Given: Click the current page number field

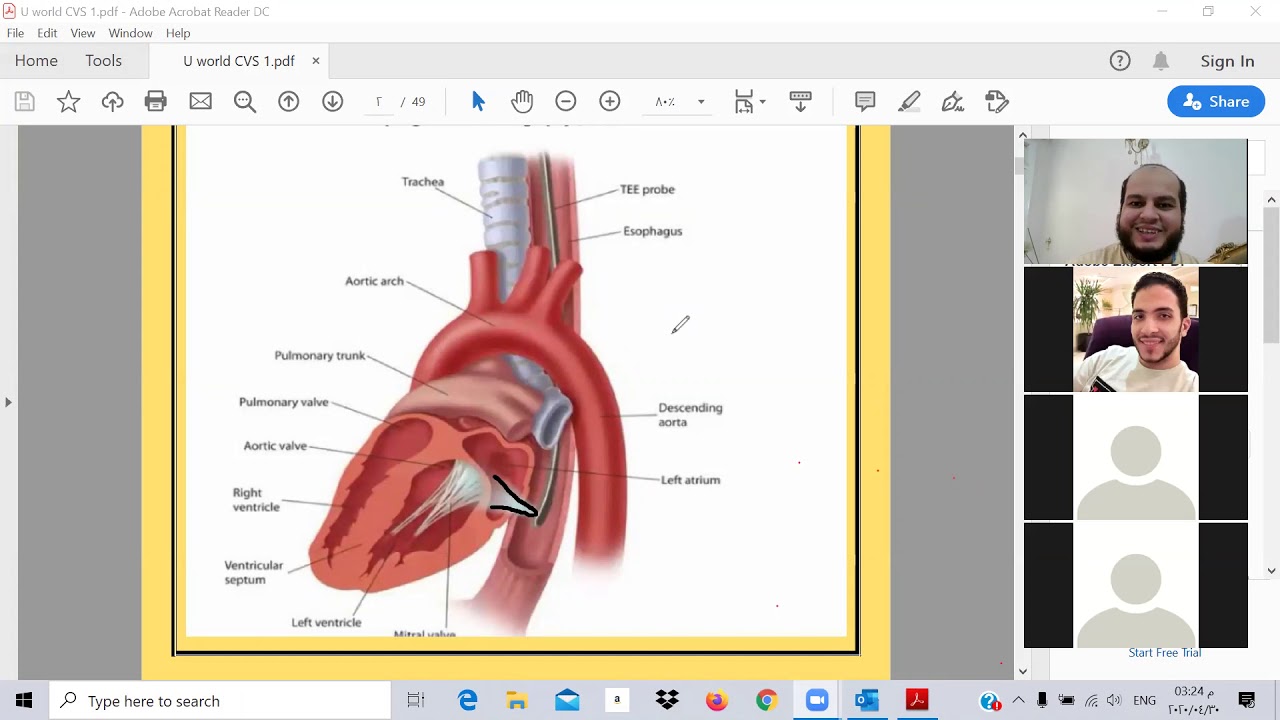Looking at the screenshot, I should [379, 102].
